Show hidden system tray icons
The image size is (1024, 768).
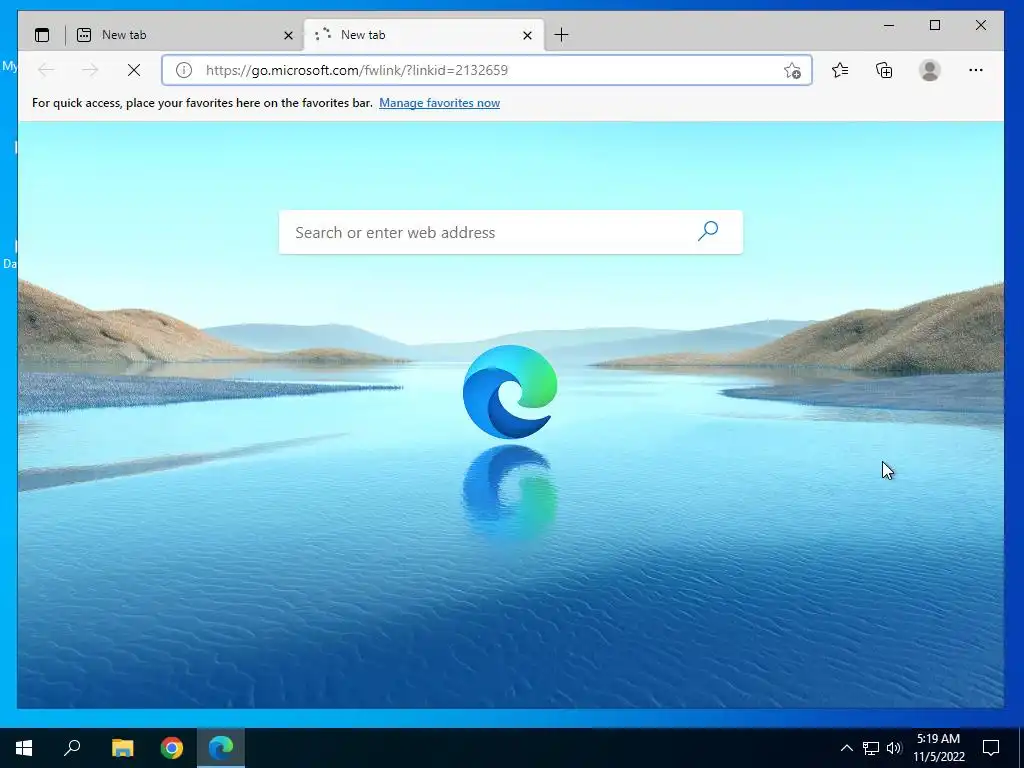[846, 748]
